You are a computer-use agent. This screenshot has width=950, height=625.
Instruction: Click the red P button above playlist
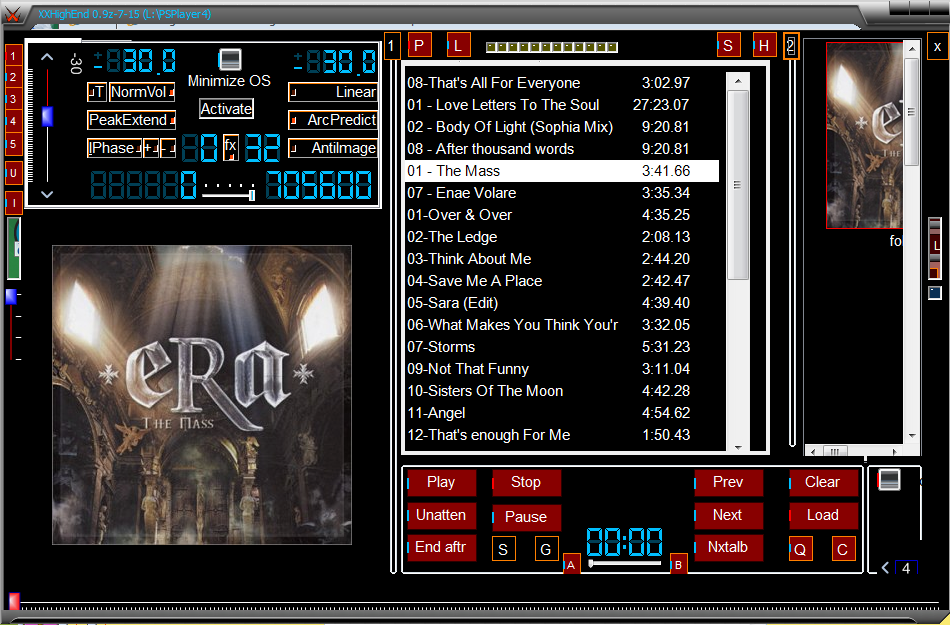tap(419, 45)
